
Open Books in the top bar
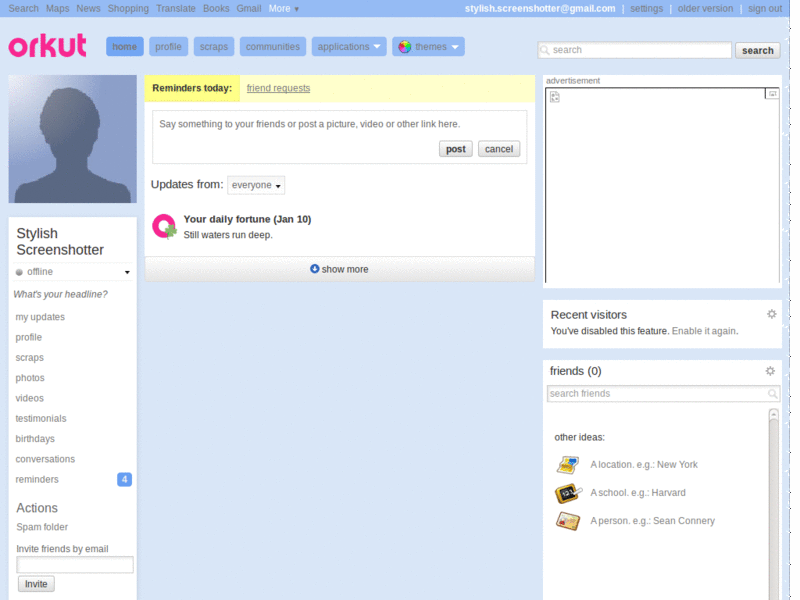coord(216,9)
